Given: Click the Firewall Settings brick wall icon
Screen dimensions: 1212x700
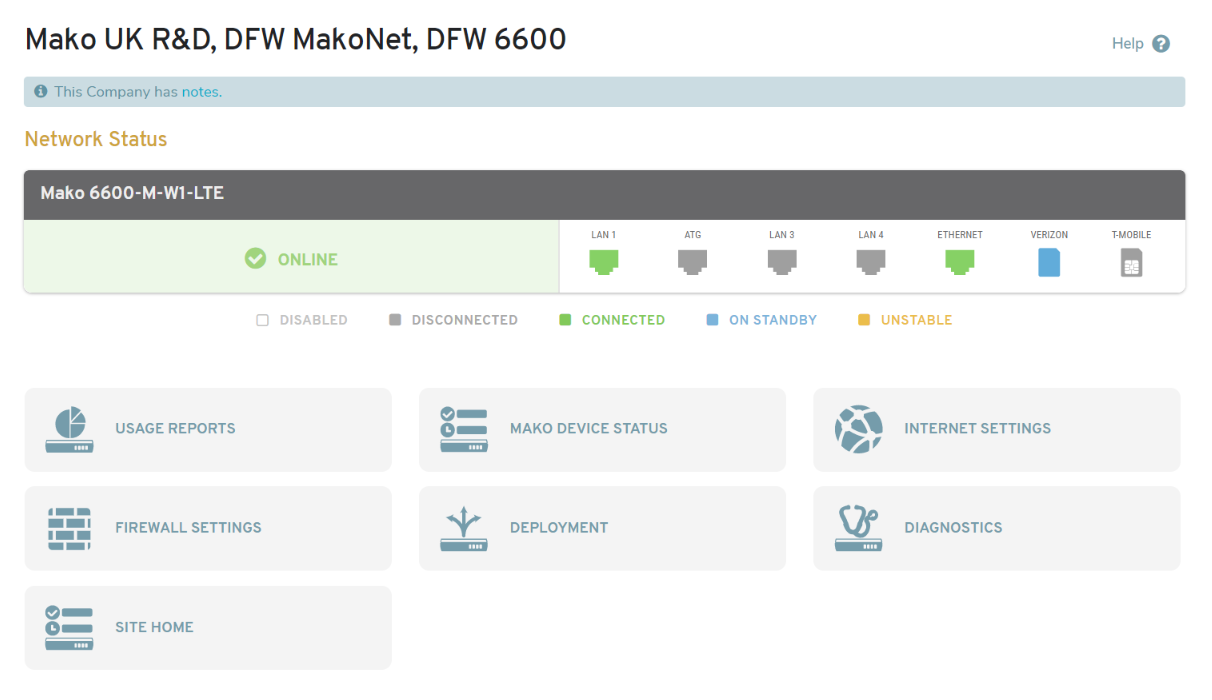Looking at the screenshot, I should (70, 527).
